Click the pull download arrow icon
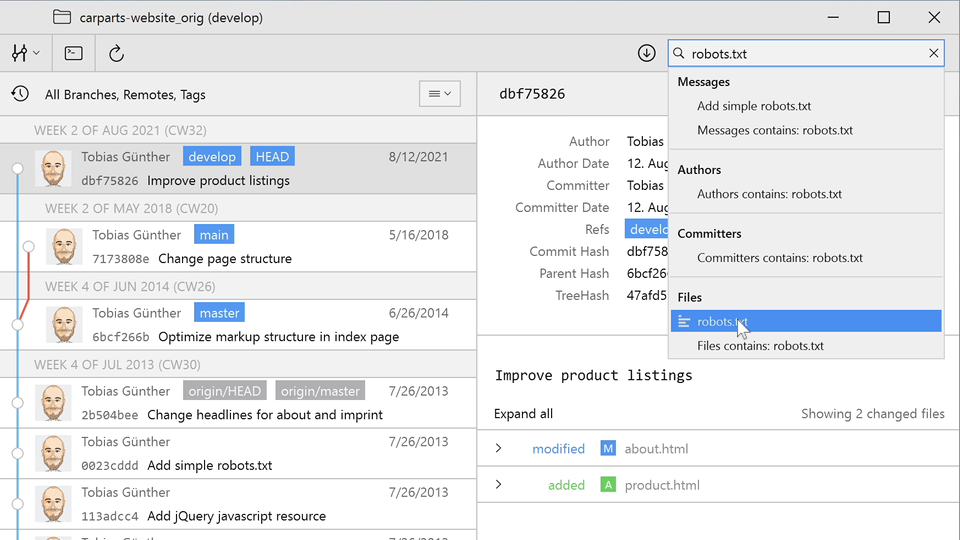This screenshot has width=960, height=540. (x=647, y=53)
